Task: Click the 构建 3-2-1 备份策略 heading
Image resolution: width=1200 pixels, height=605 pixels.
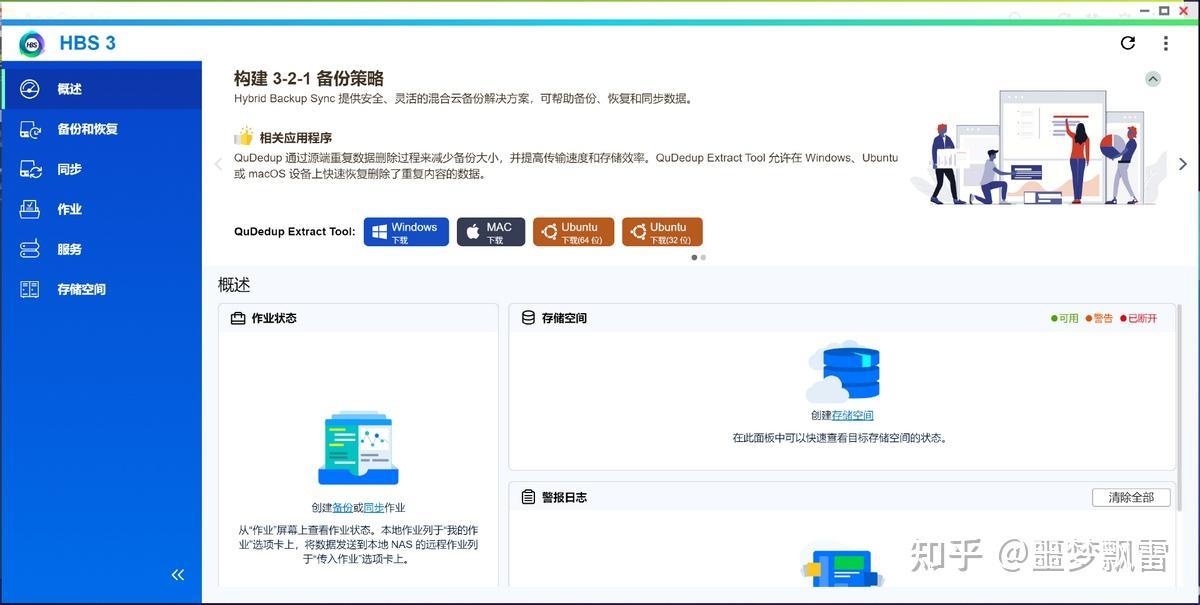Action: point(309,78)
